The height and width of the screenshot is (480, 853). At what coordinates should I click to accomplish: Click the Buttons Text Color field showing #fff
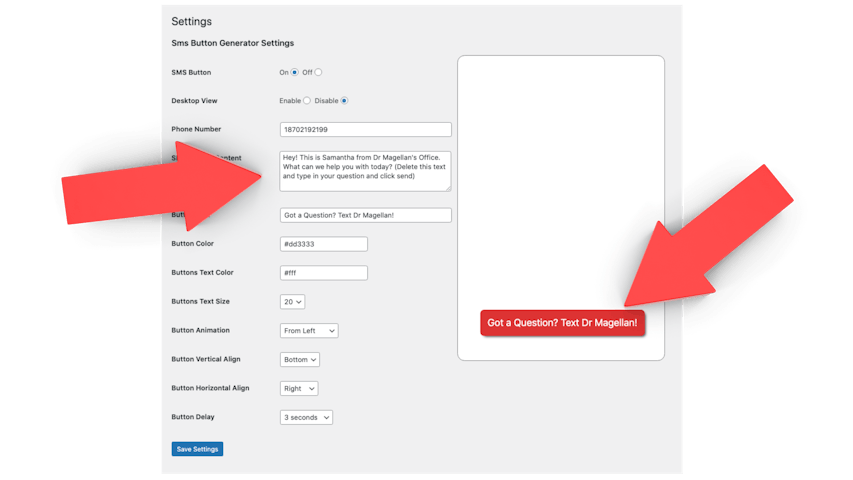323,273
